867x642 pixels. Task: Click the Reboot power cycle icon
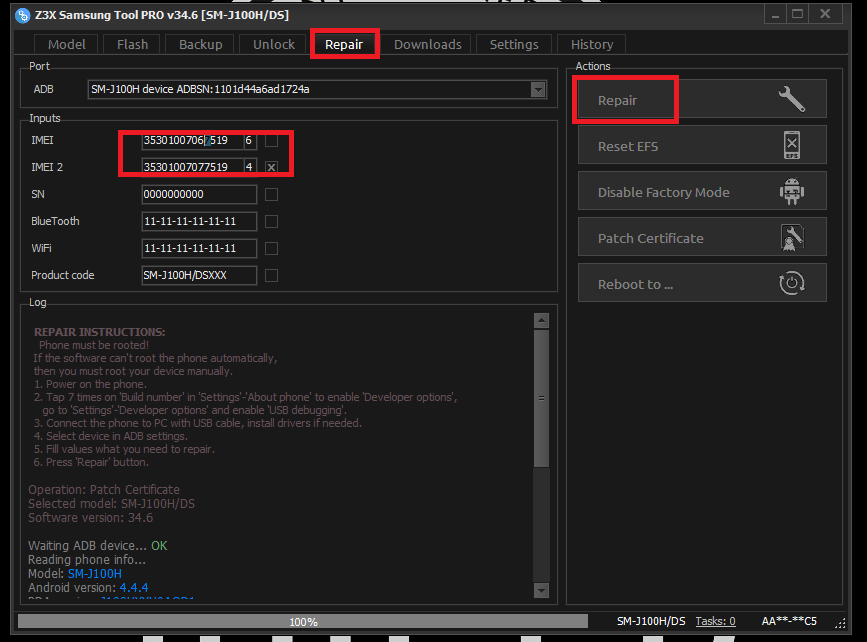point(792,283)
